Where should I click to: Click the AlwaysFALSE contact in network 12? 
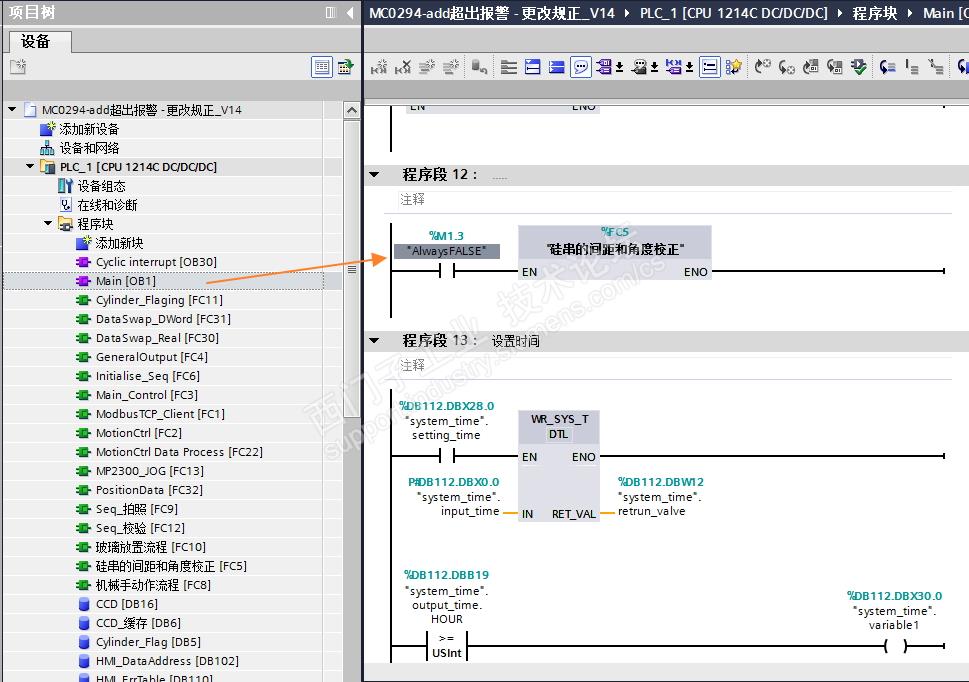[447, 271]
